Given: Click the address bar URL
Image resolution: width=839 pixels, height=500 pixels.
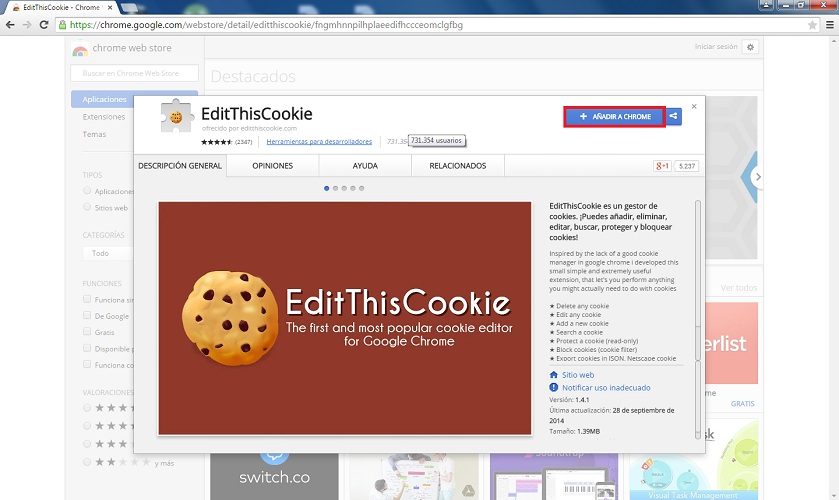Looking at the screenshot, I should click(x=266, y=25).
